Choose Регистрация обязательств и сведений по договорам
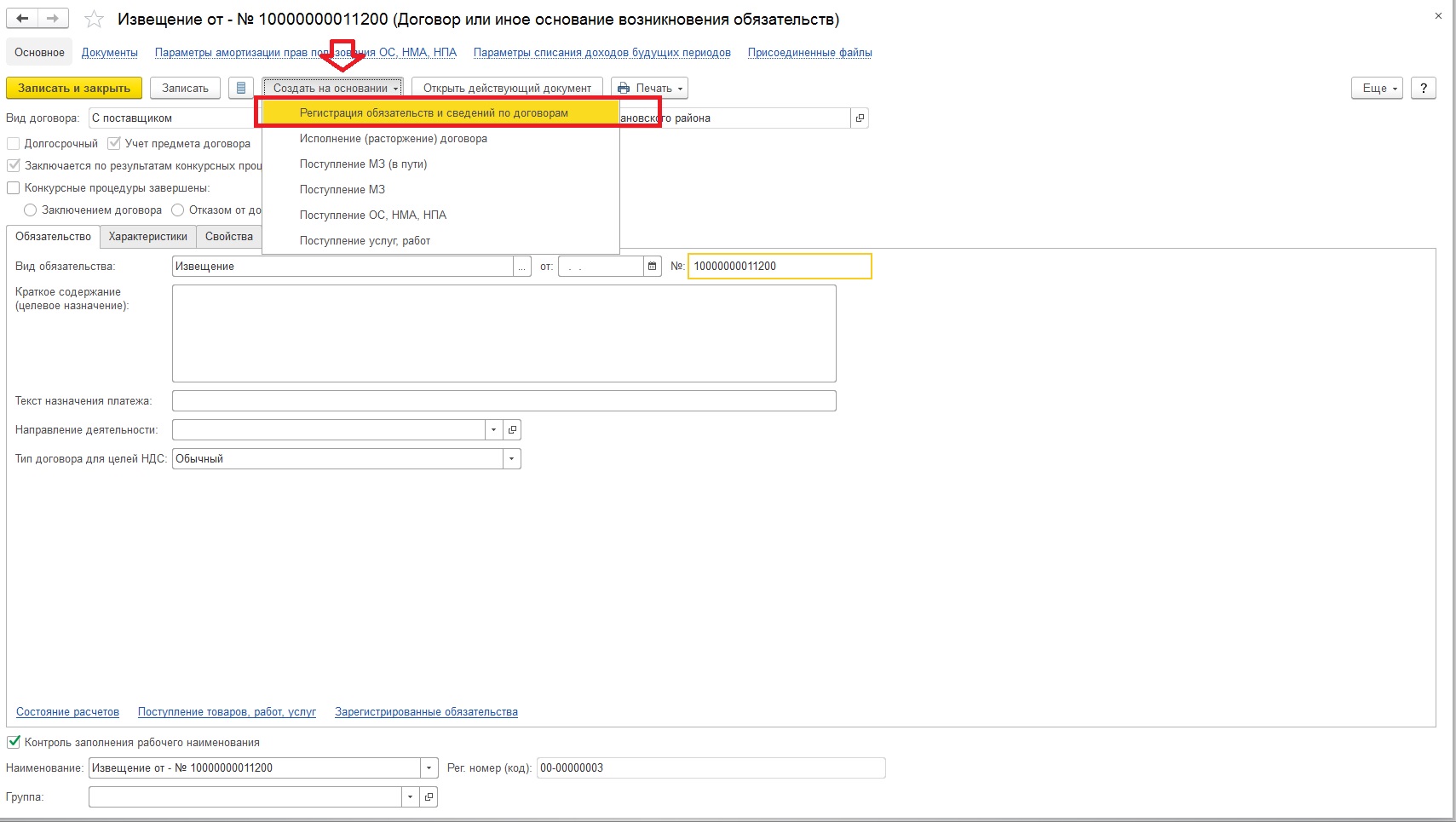This screenshot has height=822, width=1456. coord(440,113)
